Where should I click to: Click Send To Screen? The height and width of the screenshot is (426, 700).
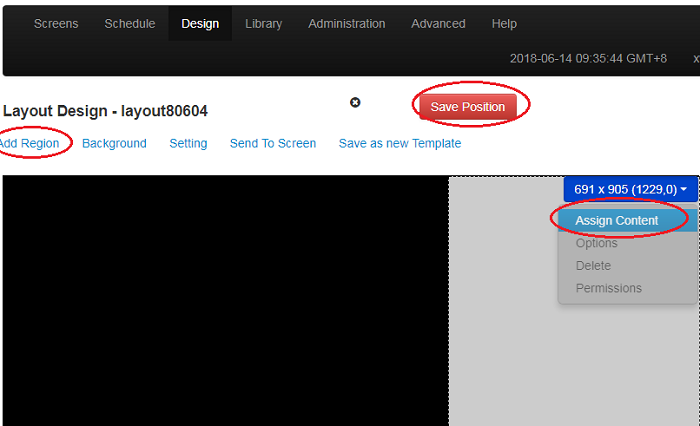(x=273, y=144)
